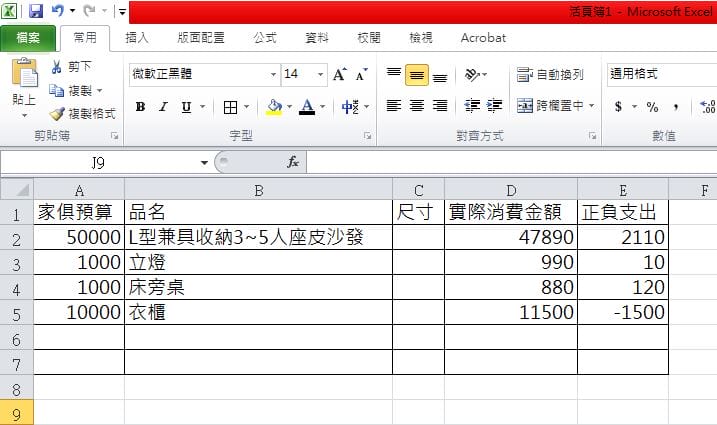Expand the Name Box dropdown arrow
Viewport: 717px width, 425px height.
tap(204, 163)
